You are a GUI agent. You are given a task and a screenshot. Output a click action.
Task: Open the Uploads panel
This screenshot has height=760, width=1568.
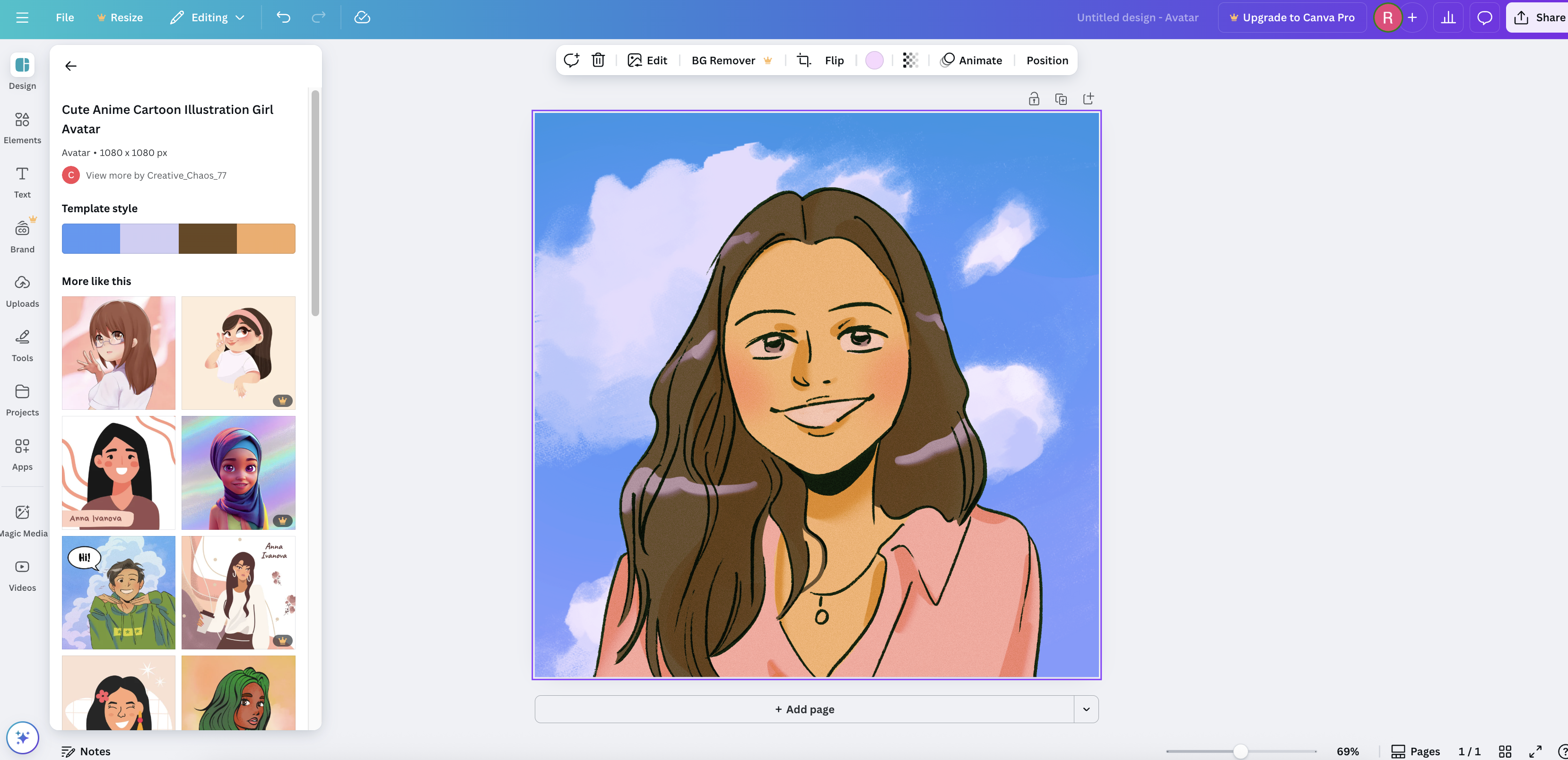[x=22, y=290]
